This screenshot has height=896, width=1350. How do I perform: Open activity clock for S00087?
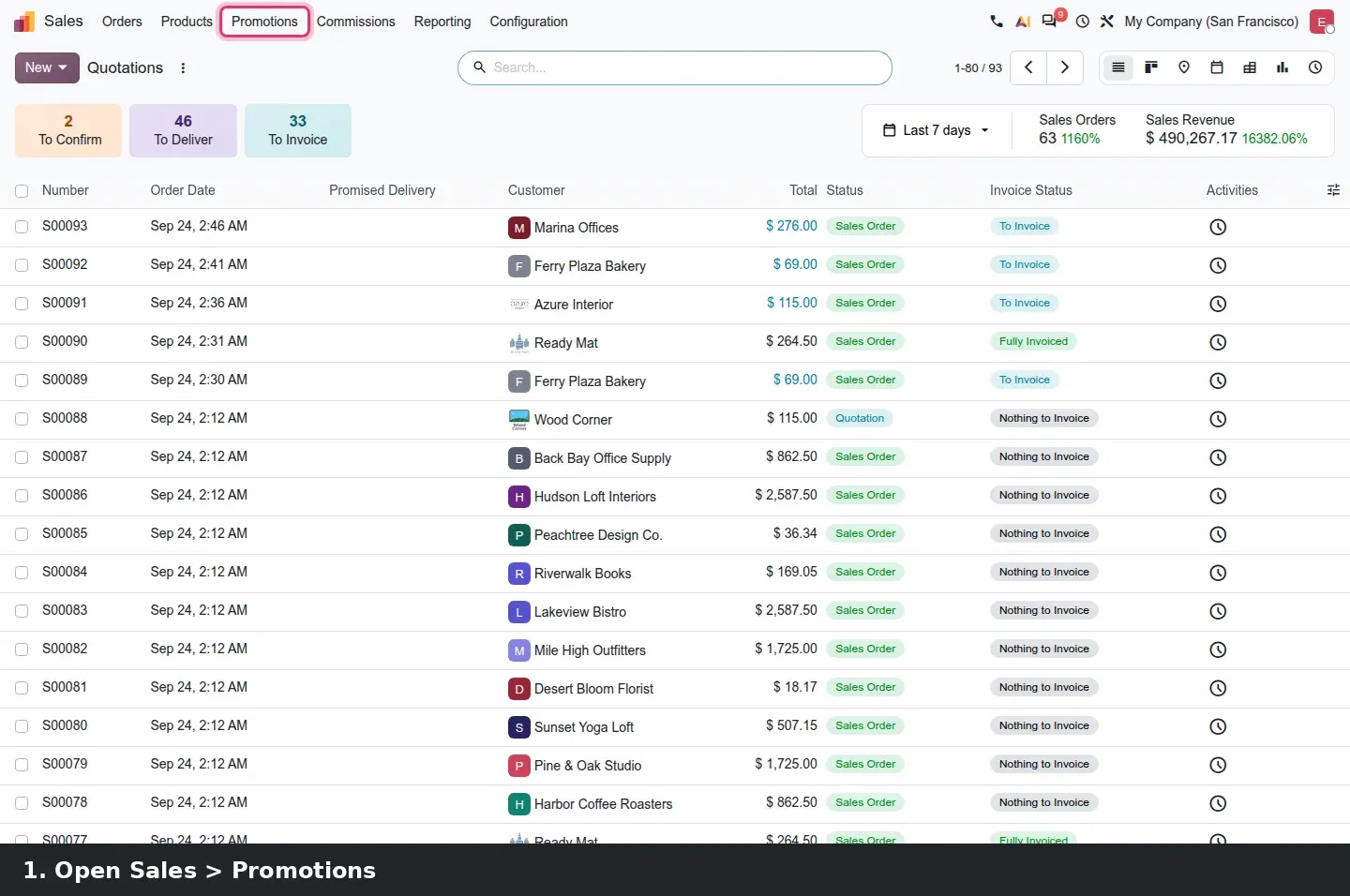click(1218, 457)
